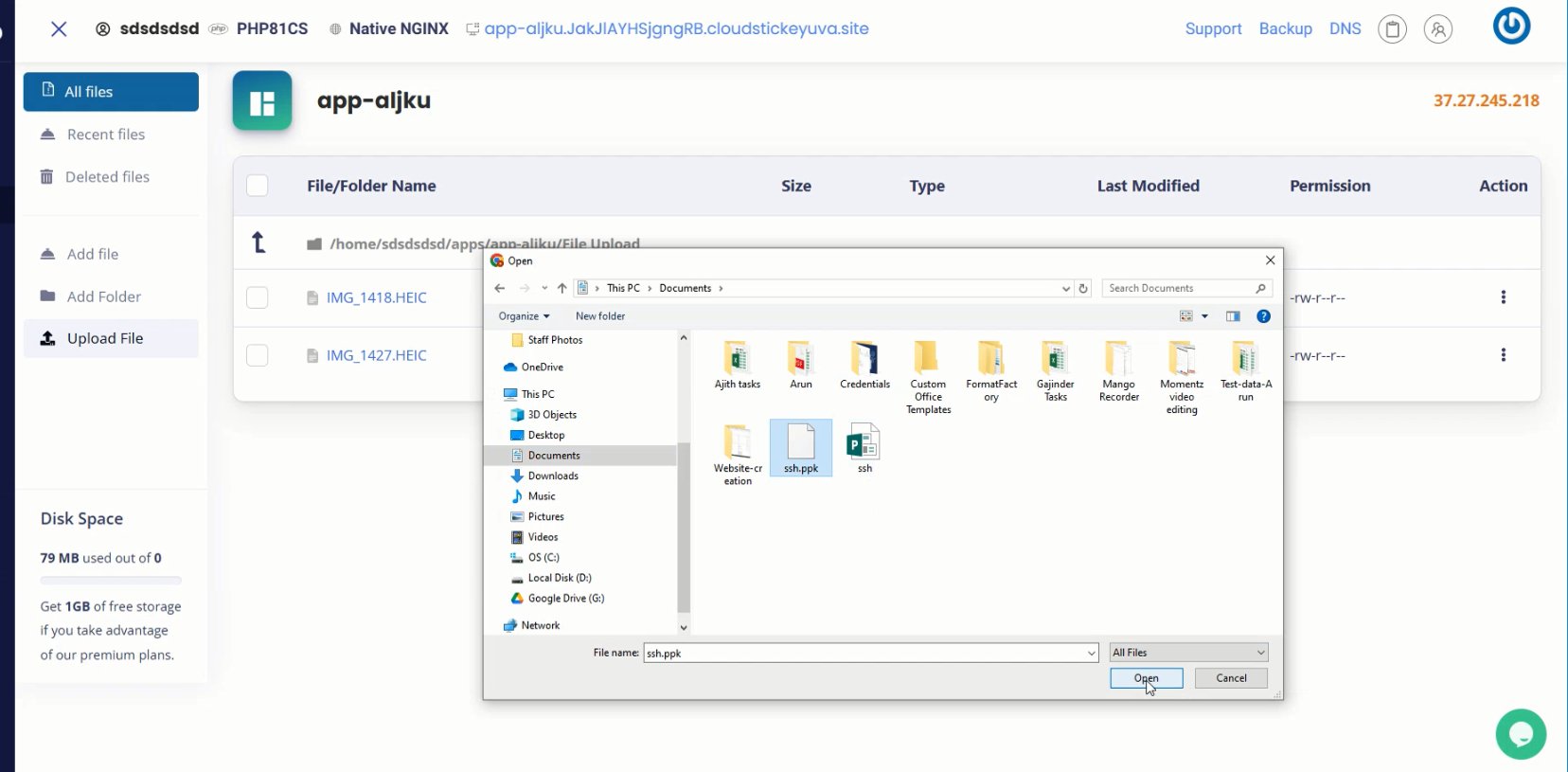The width and height of the screenshot is (1568, 772).
Task: Check the box beside IMG_1418.HEIC
Action: pyautogui.click(x=257, y=297)
